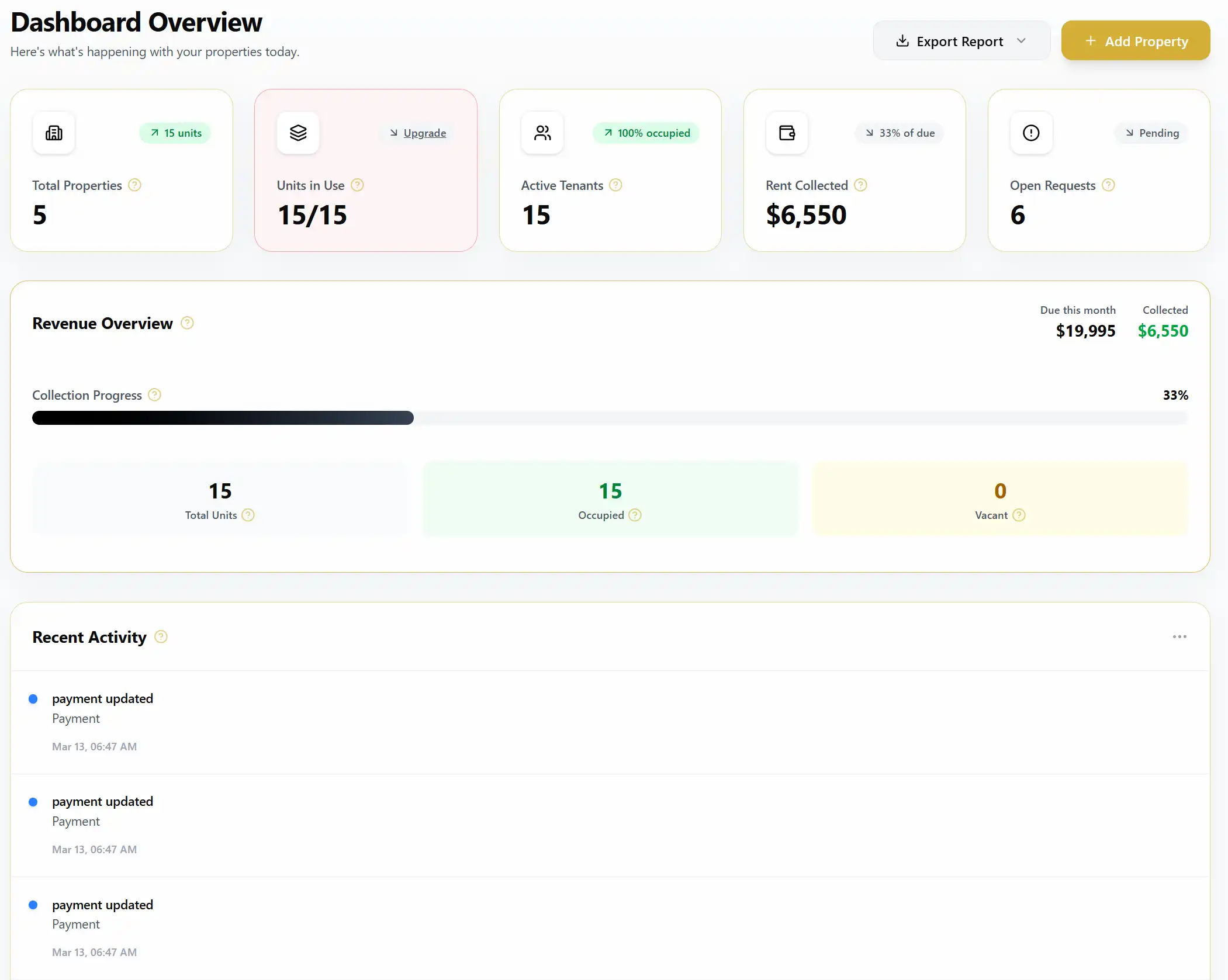This screenshot has width=1228, height=980.
Task: Click the Add Property button
Action: (1135, 40)
